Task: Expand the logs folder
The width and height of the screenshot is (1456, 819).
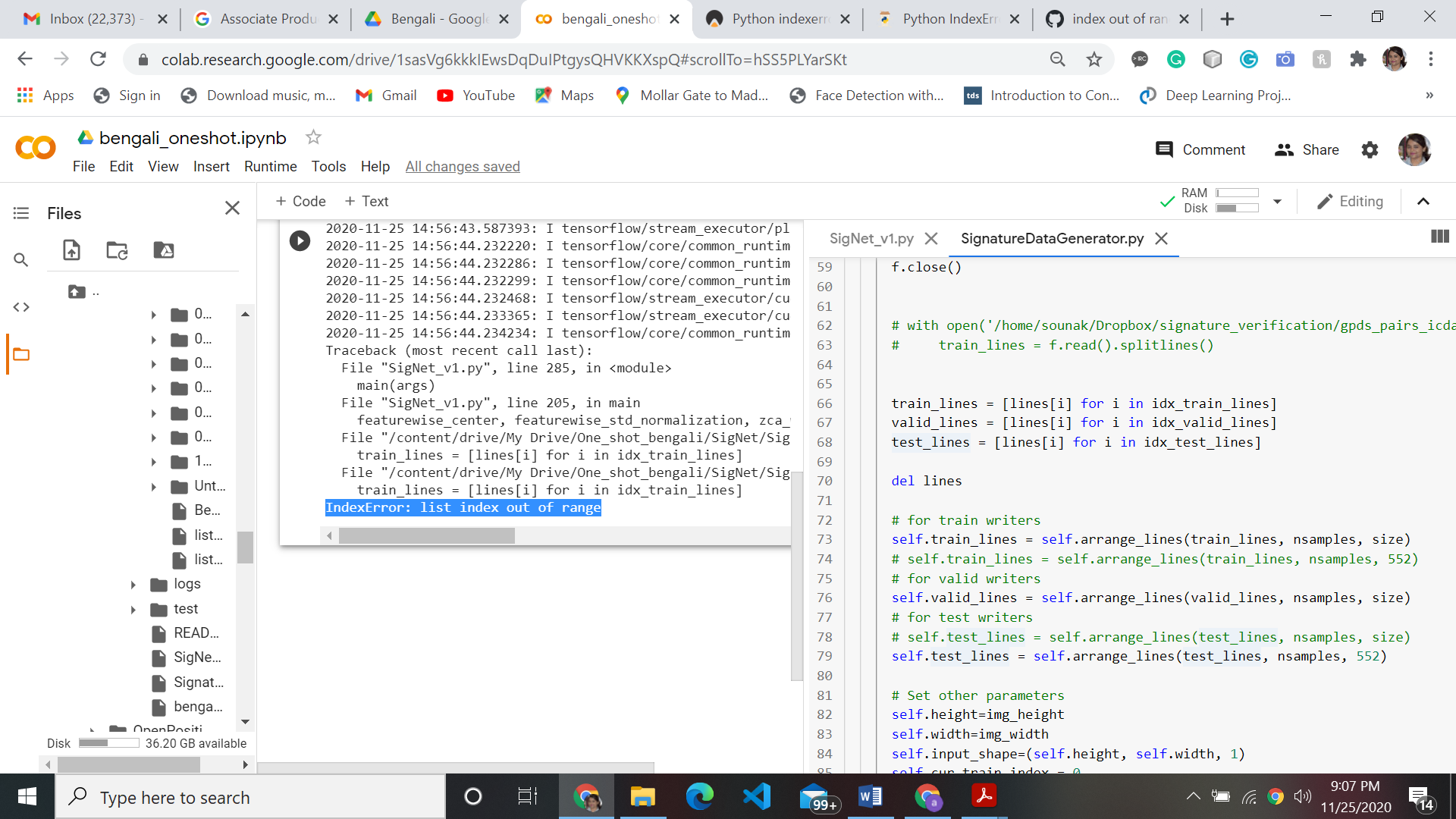Action: point(133,584)
